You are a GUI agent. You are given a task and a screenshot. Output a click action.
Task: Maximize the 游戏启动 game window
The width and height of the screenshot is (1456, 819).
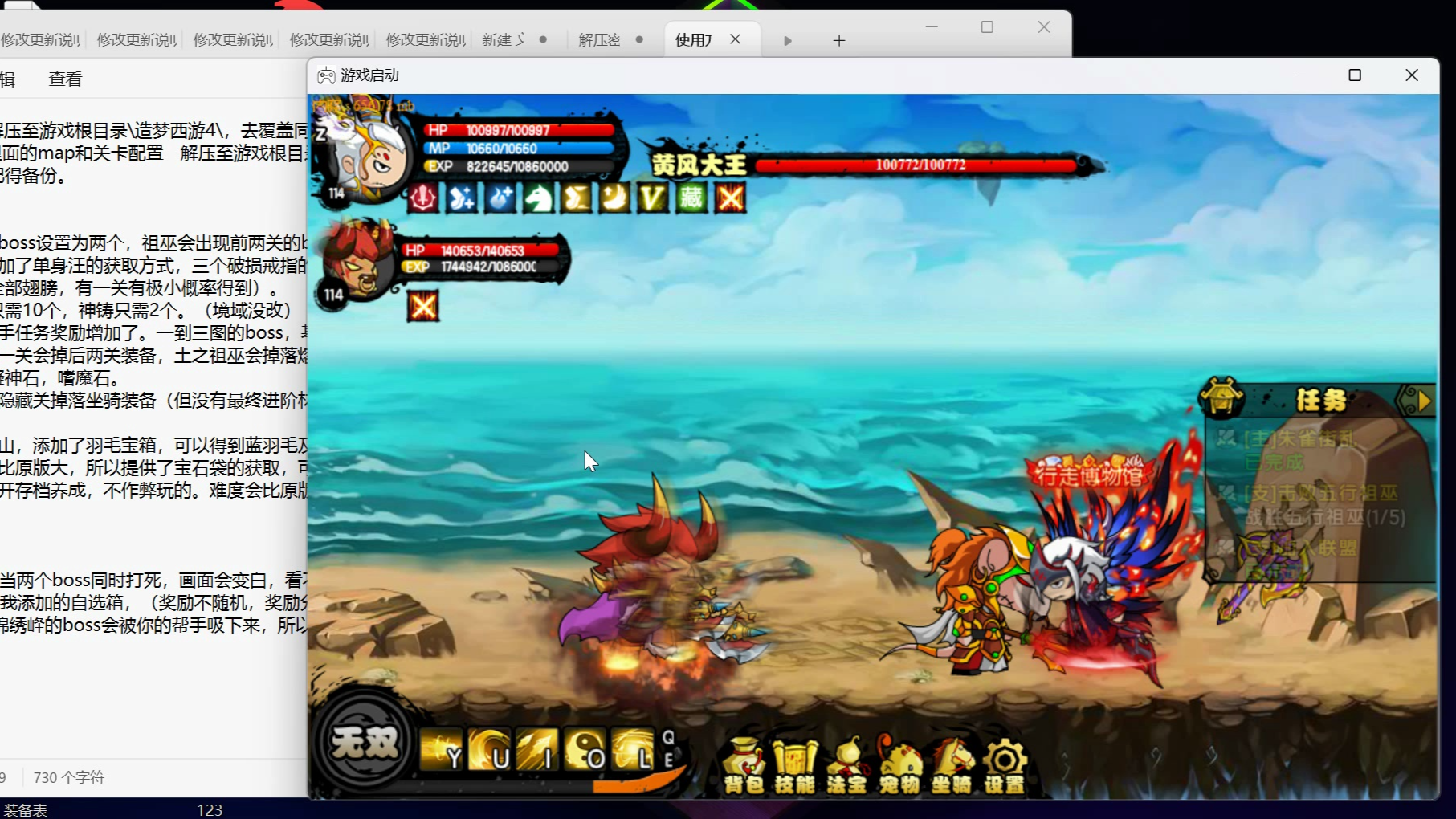click(x=1355, y=75)
